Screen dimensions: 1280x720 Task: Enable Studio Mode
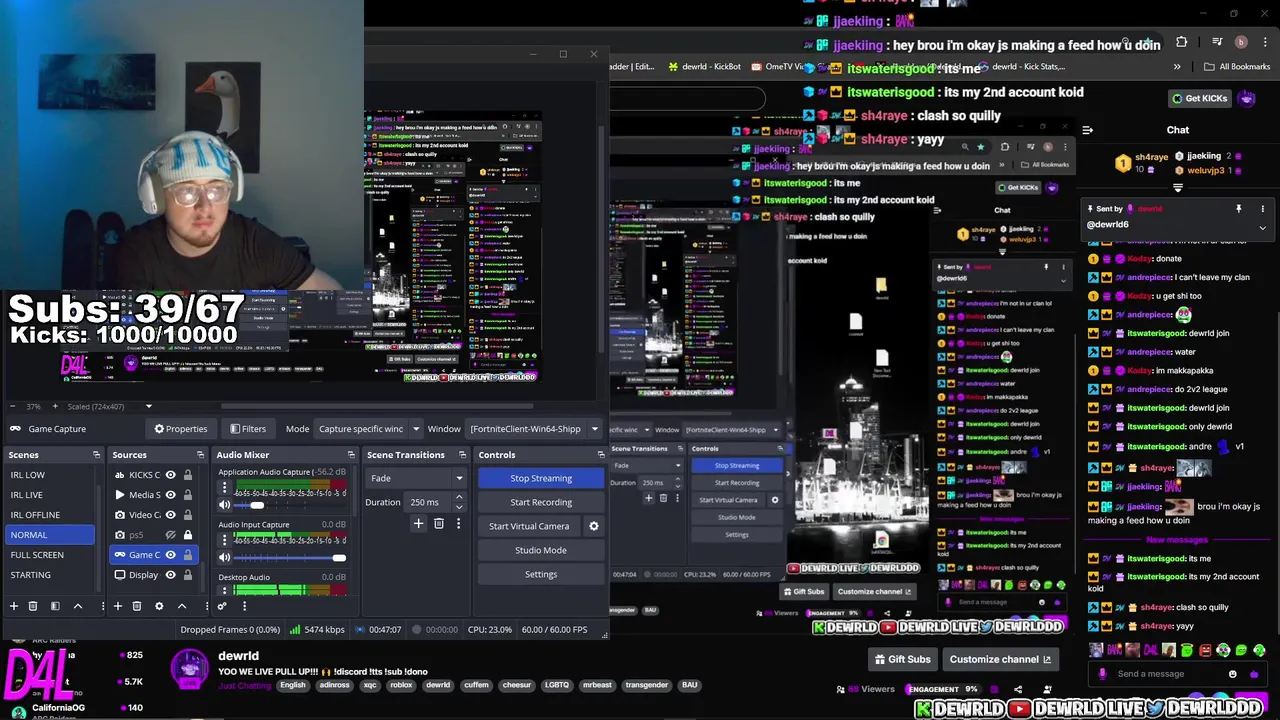(541, 550)
